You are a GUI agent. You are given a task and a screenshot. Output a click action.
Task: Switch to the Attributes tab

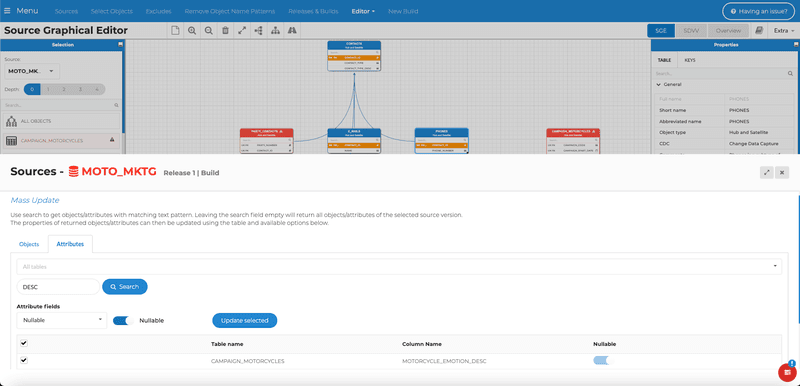pyautogui.click(x=70, y=244)
